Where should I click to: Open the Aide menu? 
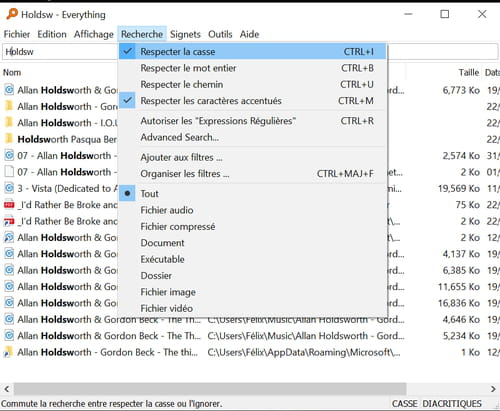(249, 34)
